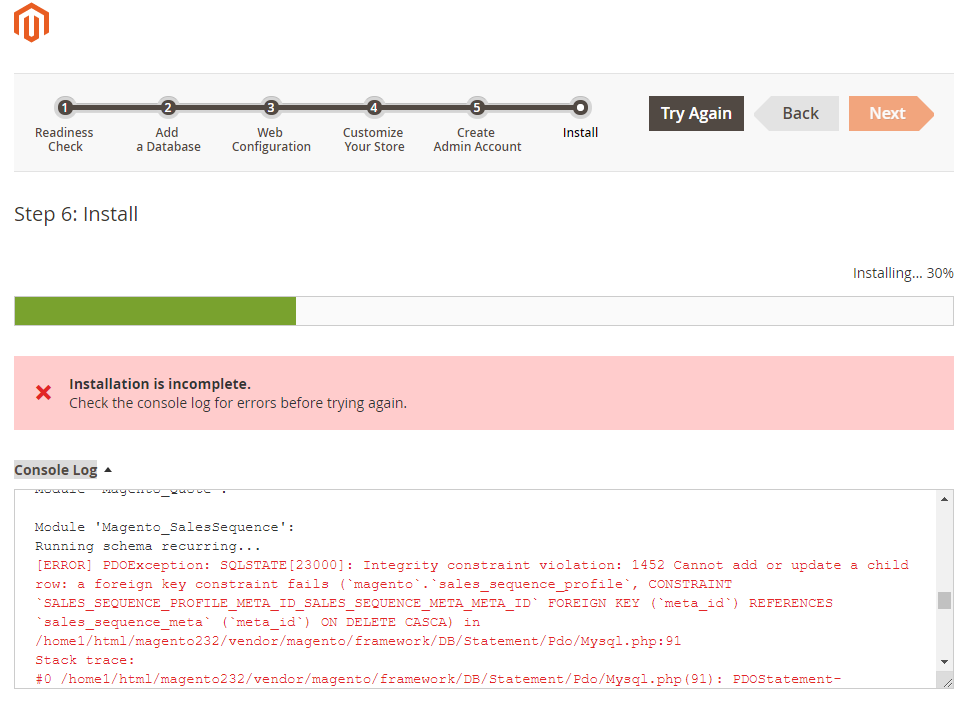Click the 'row: a foreign key constraint fails' line
Viewport: 969px width, 706px height.
383,584
